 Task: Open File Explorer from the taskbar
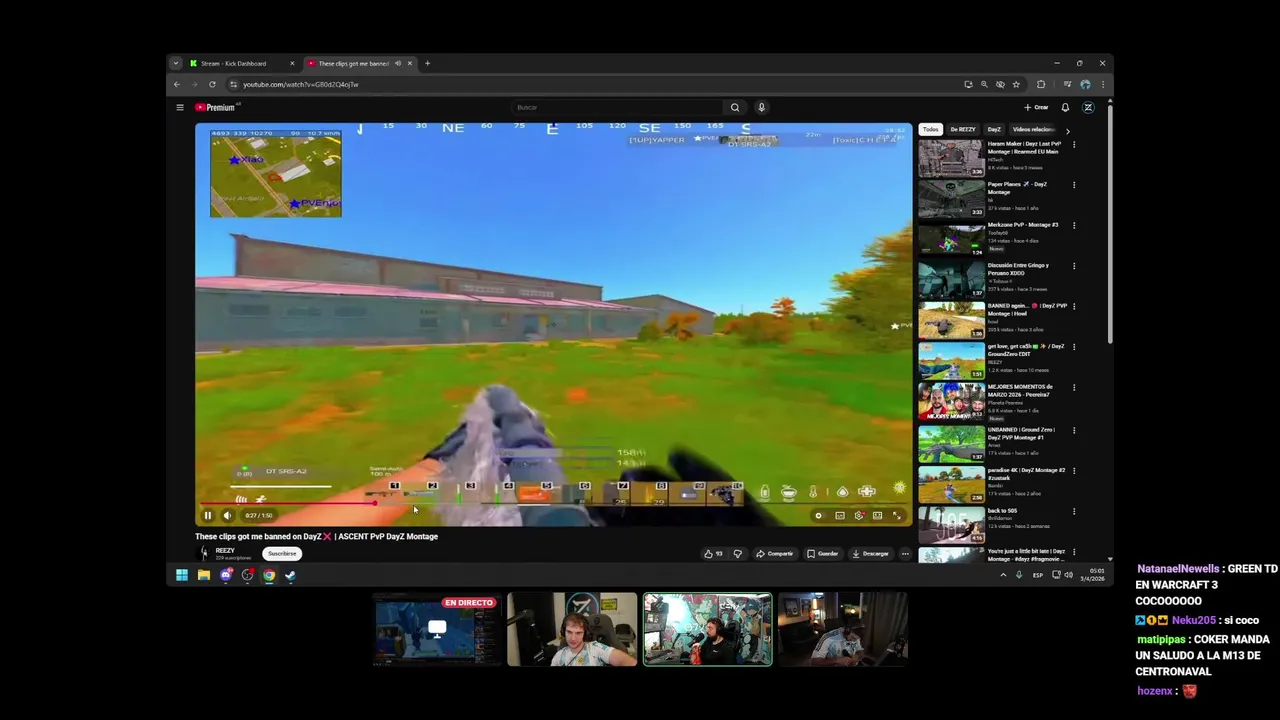[x=204, y=575]
